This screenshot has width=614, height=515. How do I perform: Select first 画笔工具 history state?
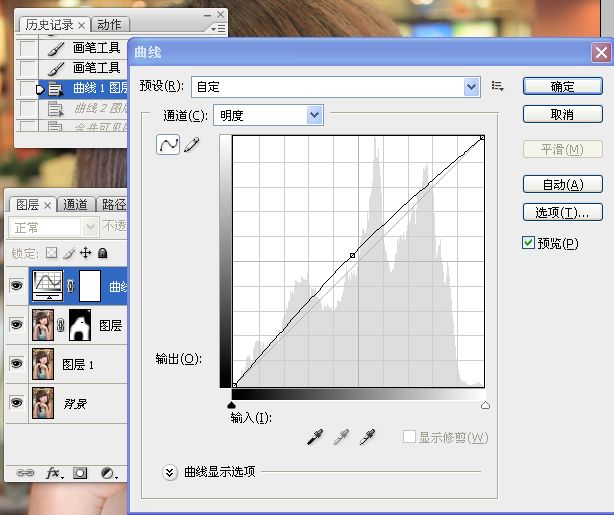pos(83,48)
